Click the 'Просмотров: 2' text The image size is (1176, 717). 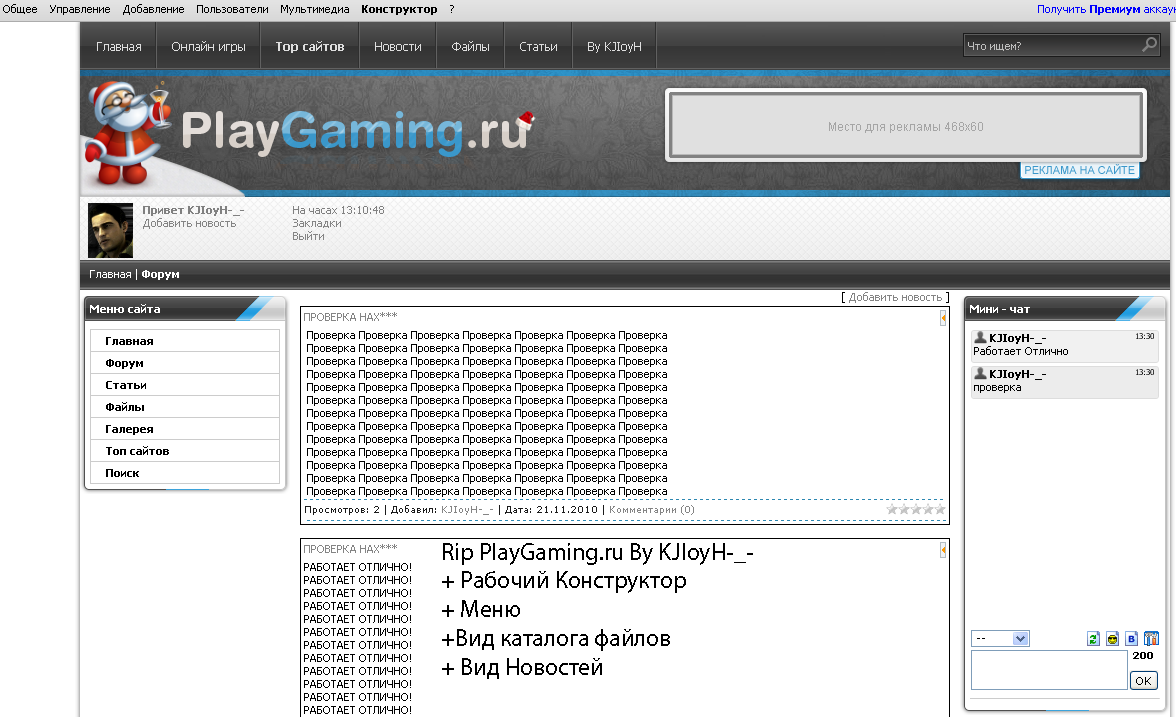pos(342,509)
